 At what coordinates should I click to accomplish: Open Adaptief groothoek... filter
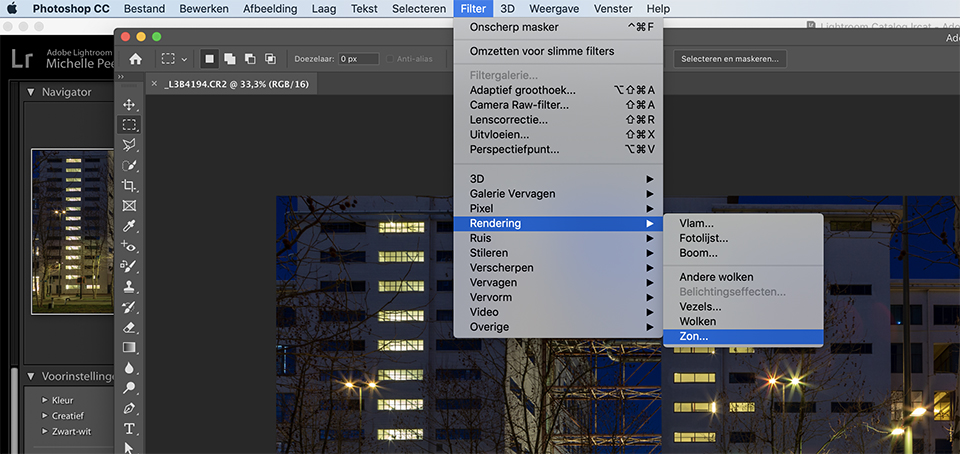coord(558,91)
